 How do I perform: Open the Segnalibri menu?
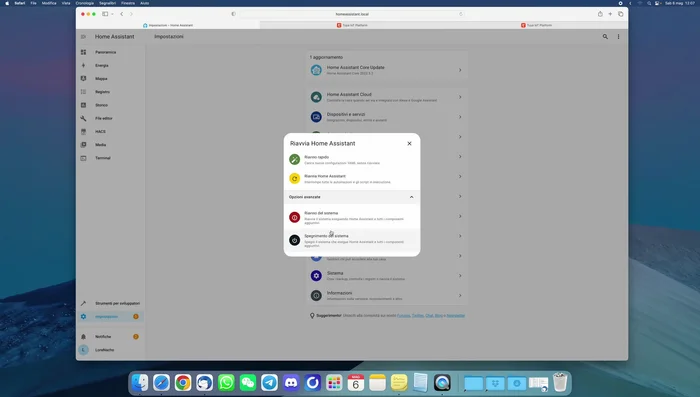coord(108,3)
